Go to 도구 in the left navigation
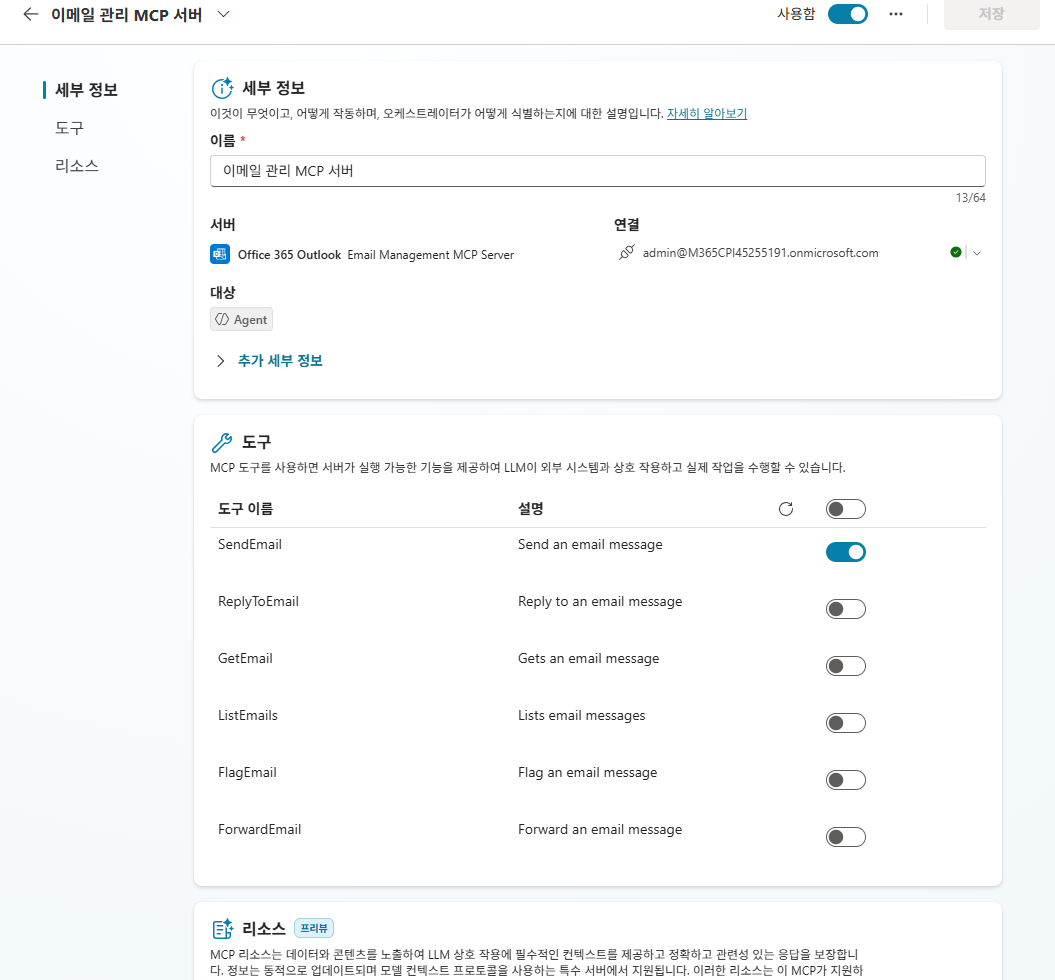 tap(69, 128)
